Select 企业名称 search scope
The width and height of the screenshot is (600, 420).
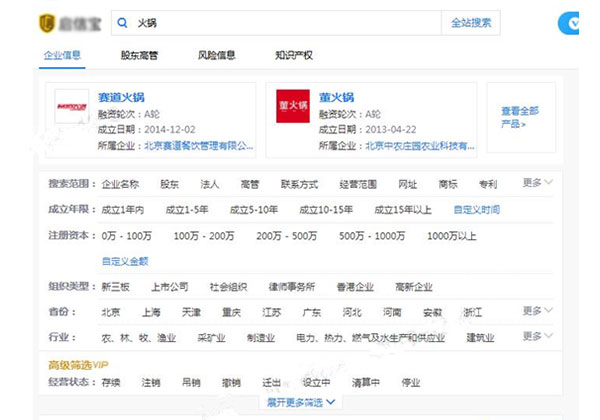pyautogui.click(x=120, y=184)
